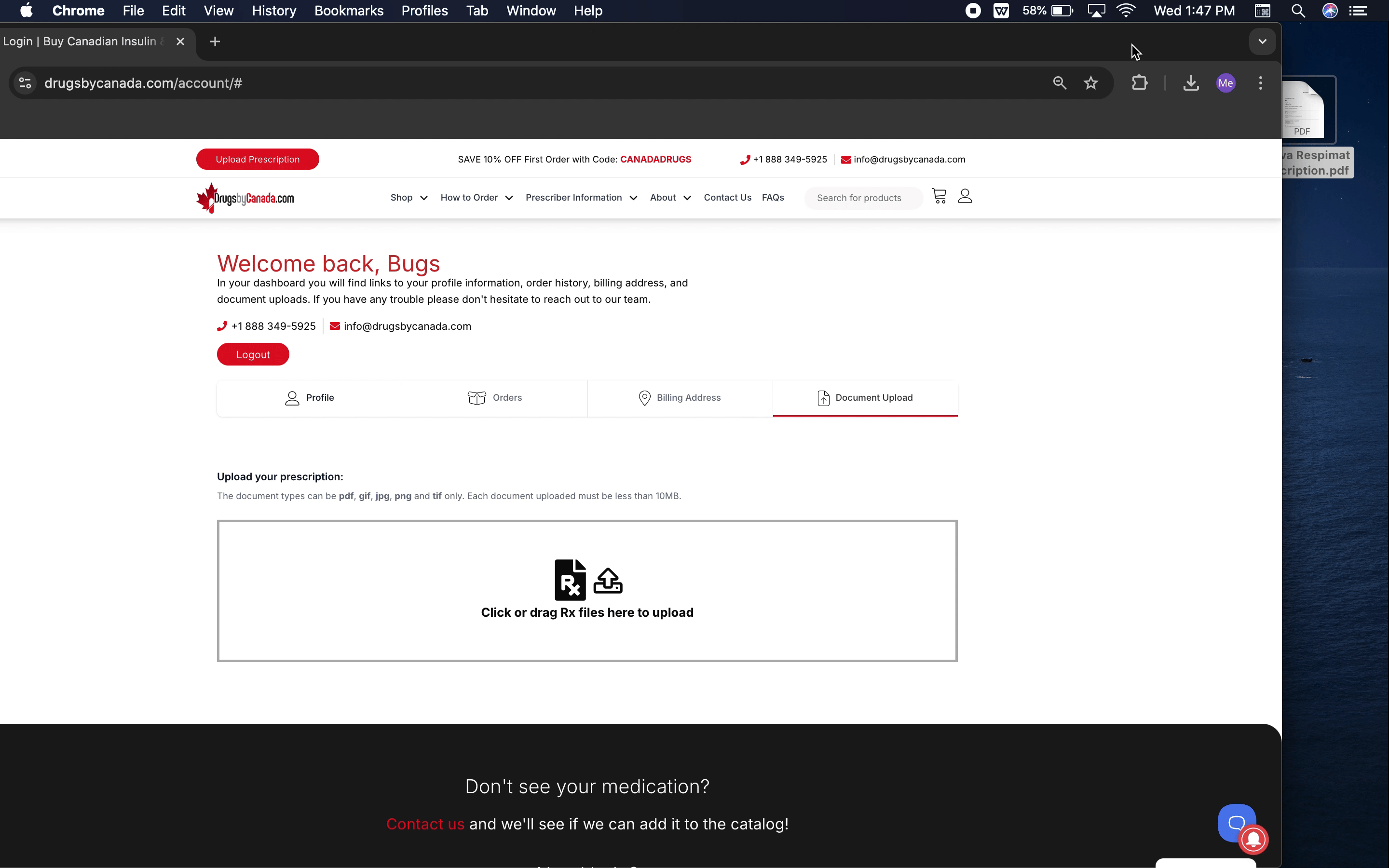Switch to the Orders tab
Image resolution: width=1389 pixels, height=868 pixels.
click(x=495, y=398)
